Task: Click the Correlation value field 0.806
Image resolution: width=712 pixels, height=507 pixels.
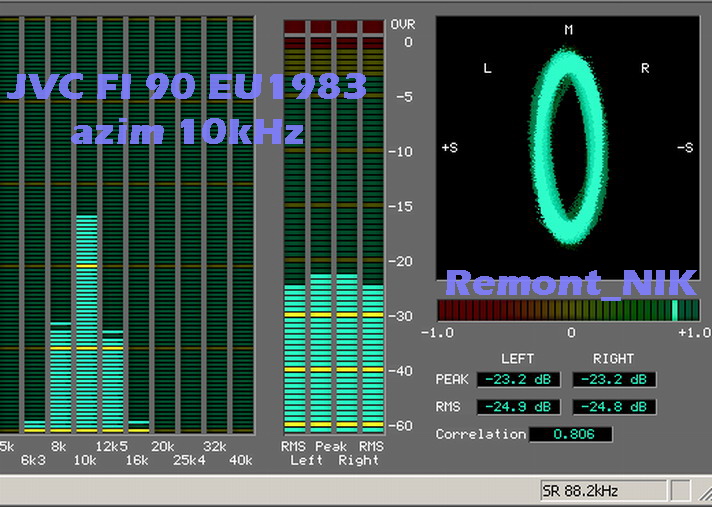Action: pyautogui.click(x=570, y=434)
